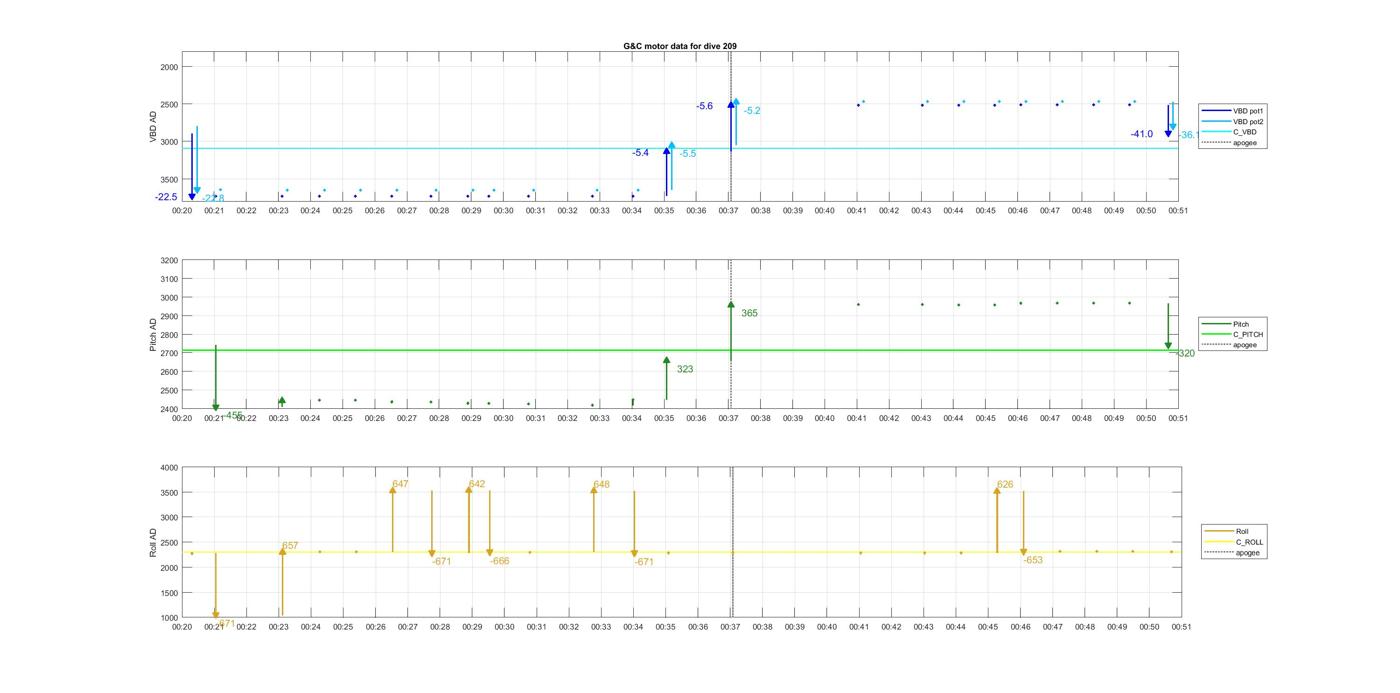
Task: Click the '-666' roll move label
Action: click(499, 561)
